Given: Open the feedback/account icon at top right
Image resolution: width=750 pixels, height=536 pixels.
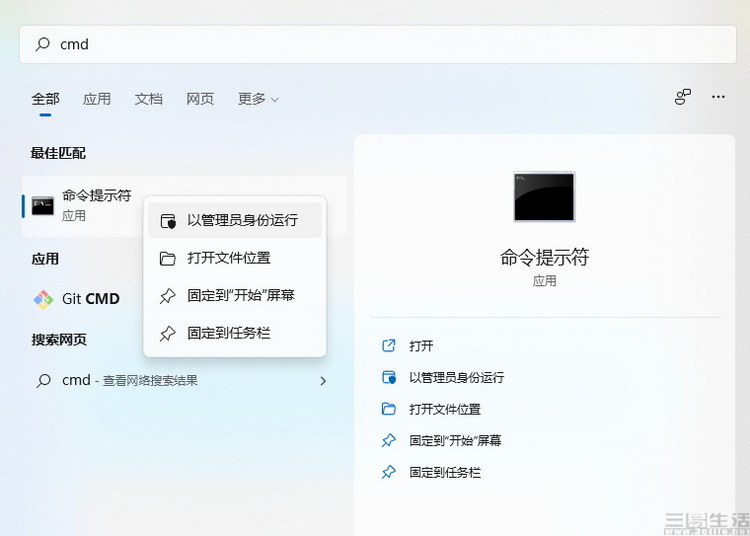Looking at the screenshot, I should pos(683,97).
